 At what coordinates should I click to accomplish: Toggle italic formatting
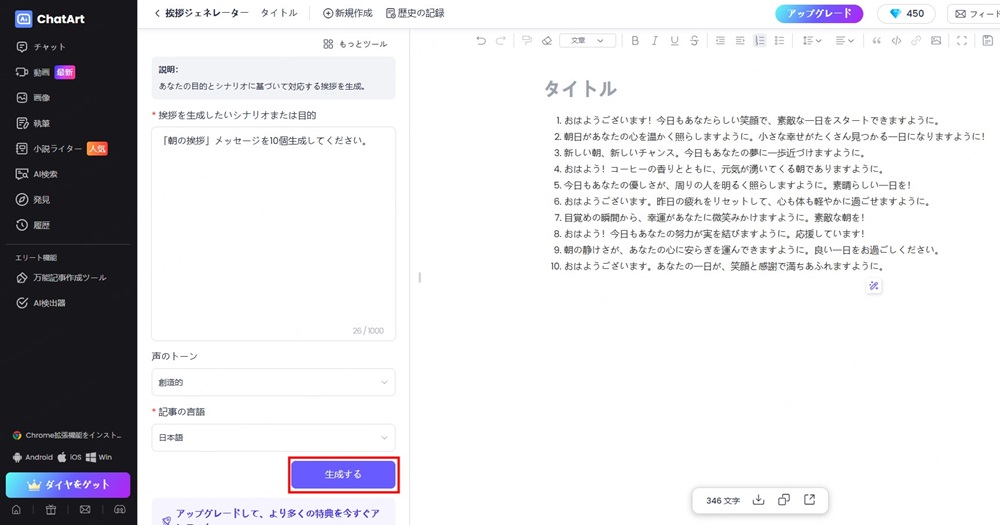pos(655,41)
